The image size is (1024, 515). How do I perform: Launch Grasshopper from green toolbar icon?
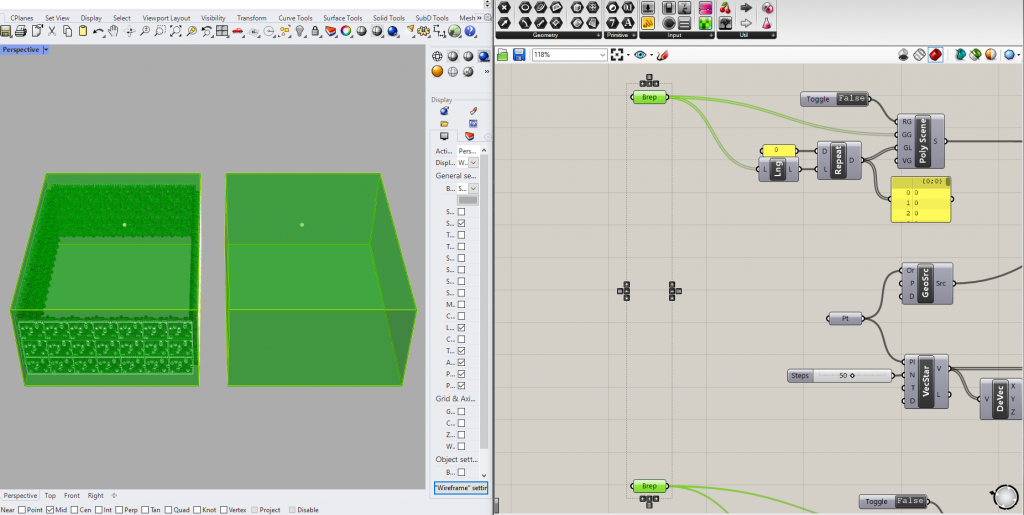(x=455, y=31)
